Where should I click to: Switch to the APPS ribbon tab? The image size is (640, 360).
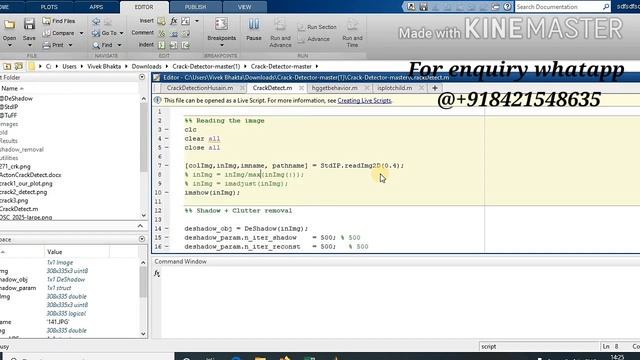click(96, 7)
